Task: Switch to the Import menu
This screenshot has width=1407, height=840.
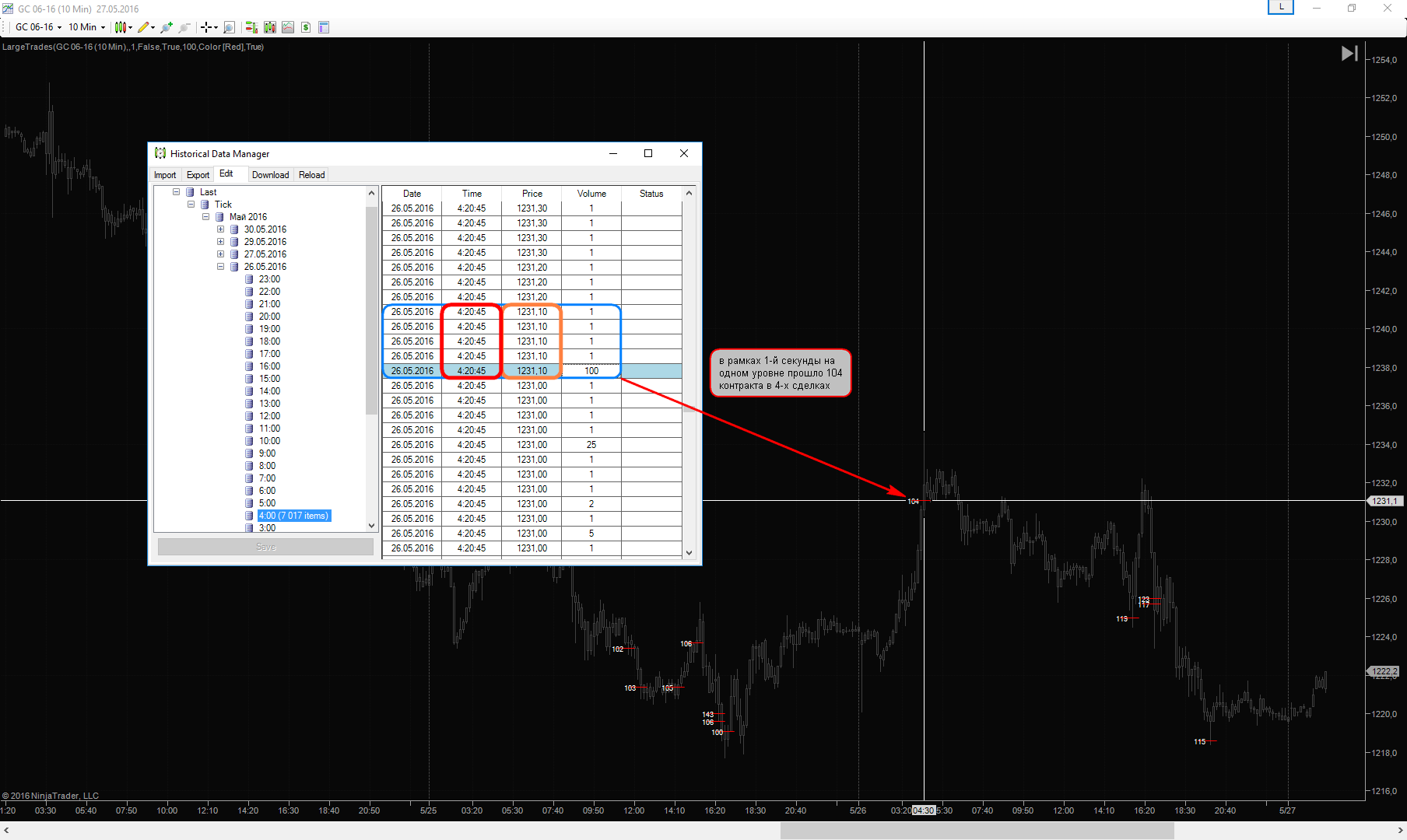Action: [x=165, y=175]
